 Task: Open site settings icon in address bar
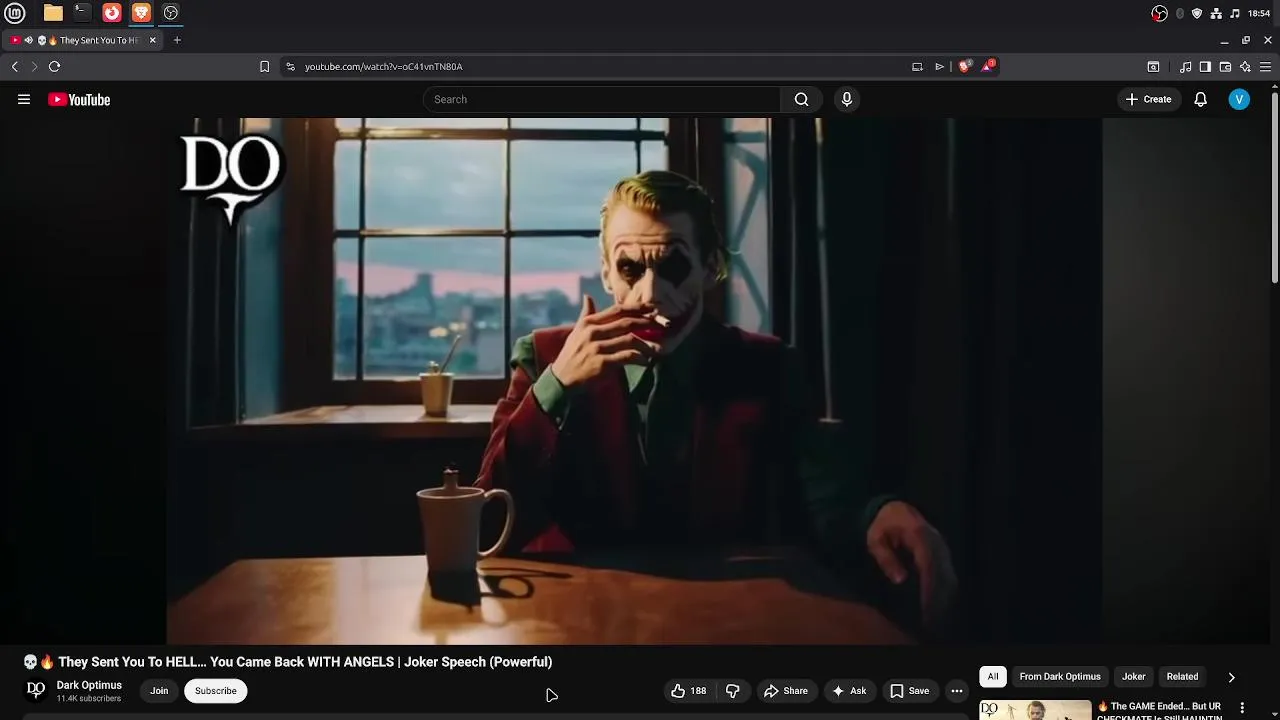290,66
